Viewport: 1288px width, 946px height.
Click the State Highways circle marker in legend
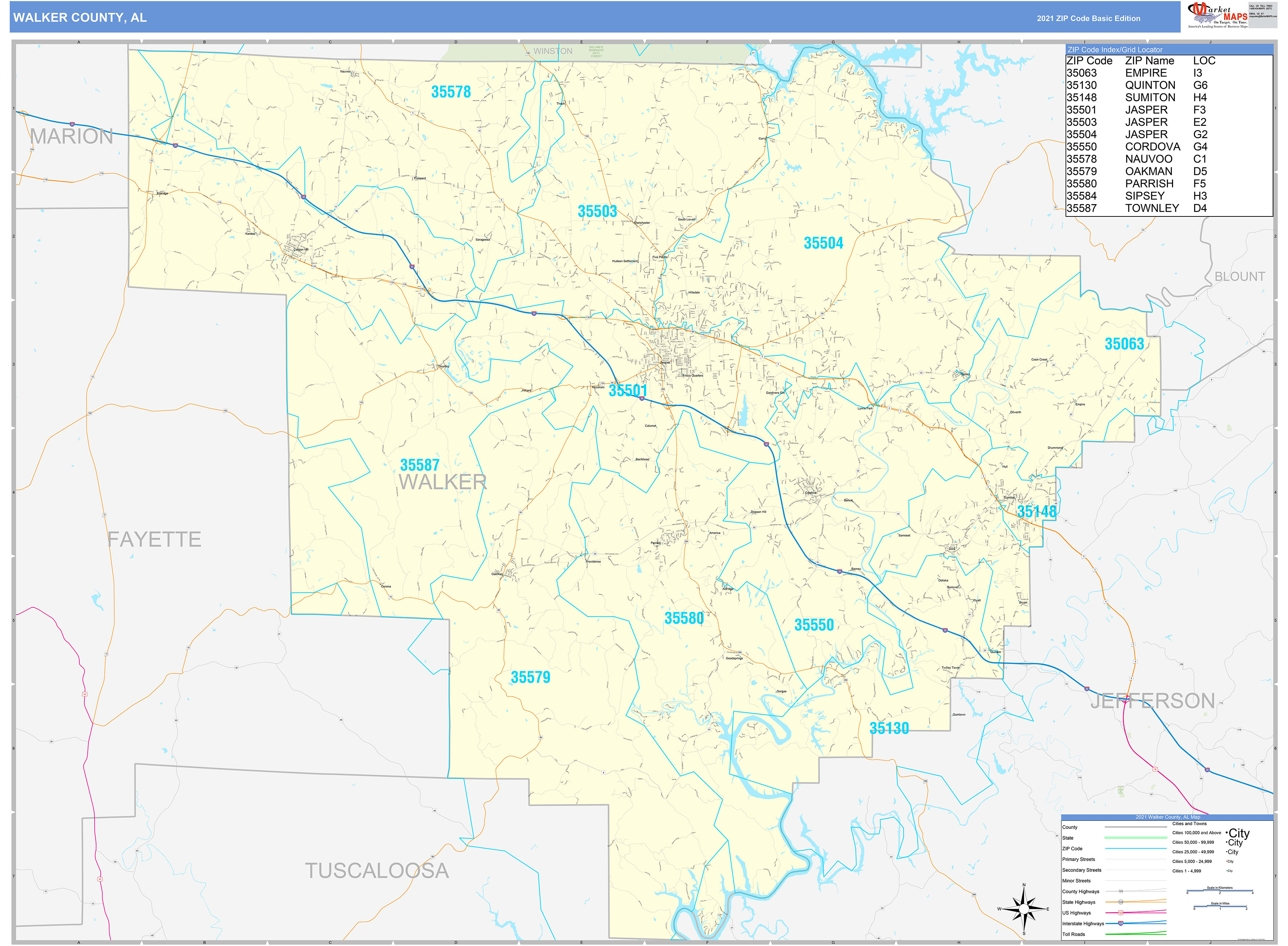click(x=1121, y=902)
